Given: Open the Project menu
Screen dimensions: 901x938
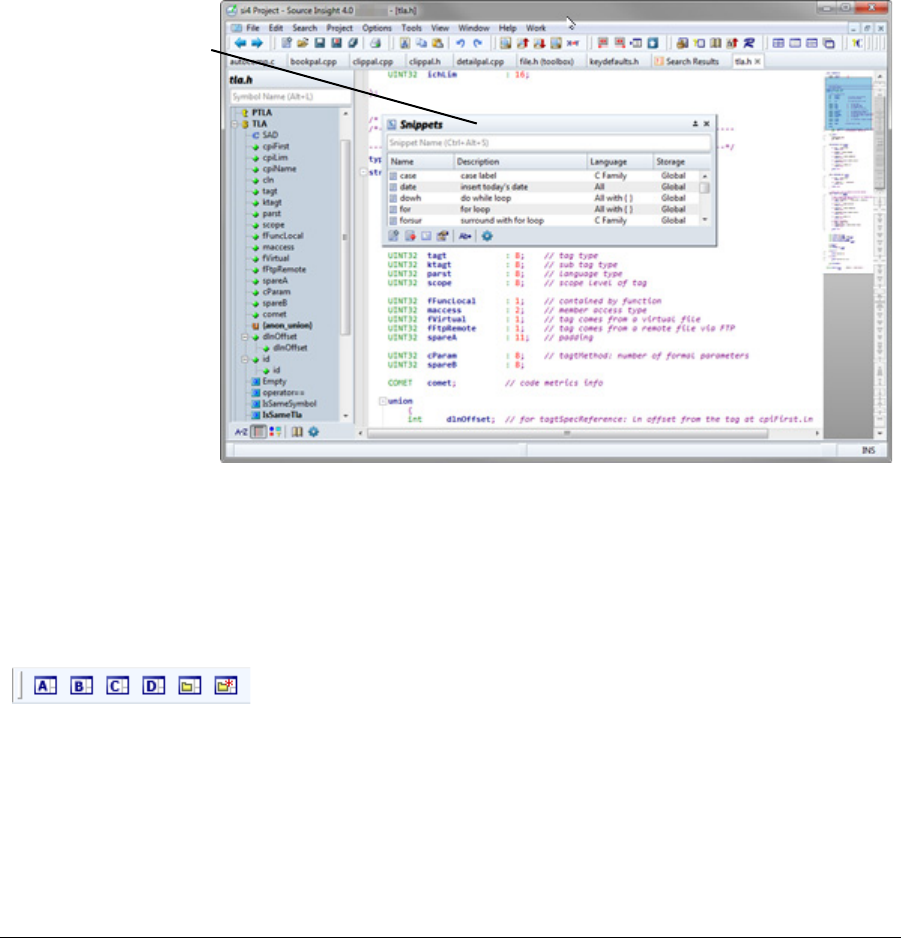Looking at the screenshot, I should point(339,28).
